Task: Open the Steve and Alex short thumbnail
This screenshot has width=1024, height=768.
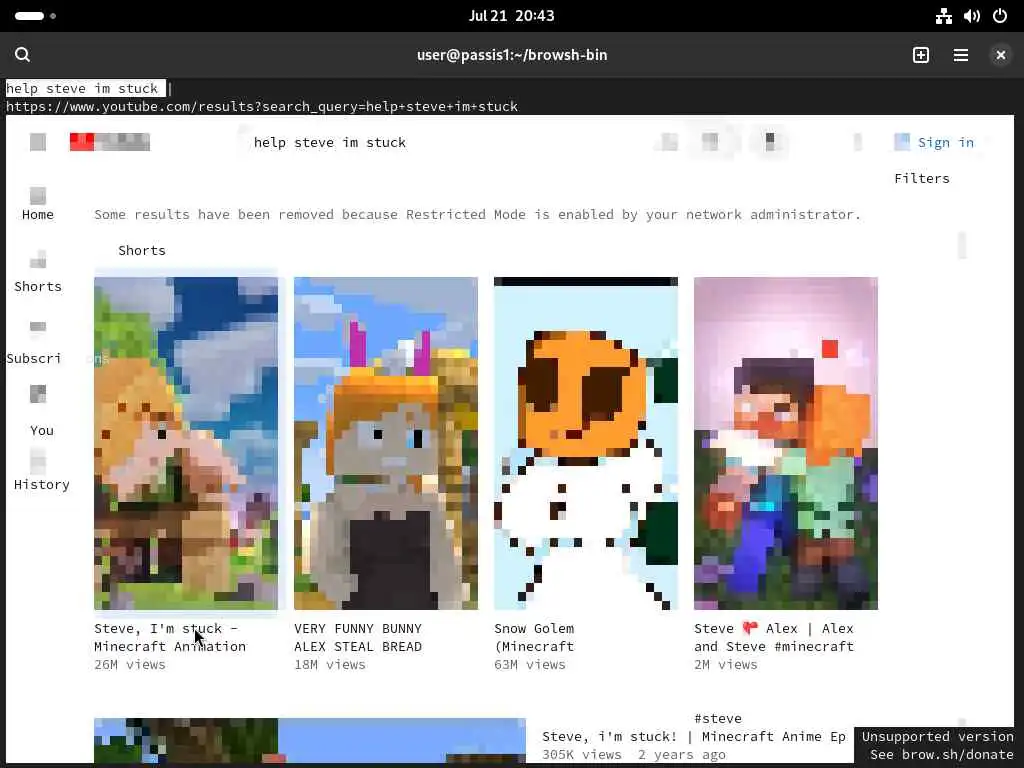Action: (x=786, y=443)
